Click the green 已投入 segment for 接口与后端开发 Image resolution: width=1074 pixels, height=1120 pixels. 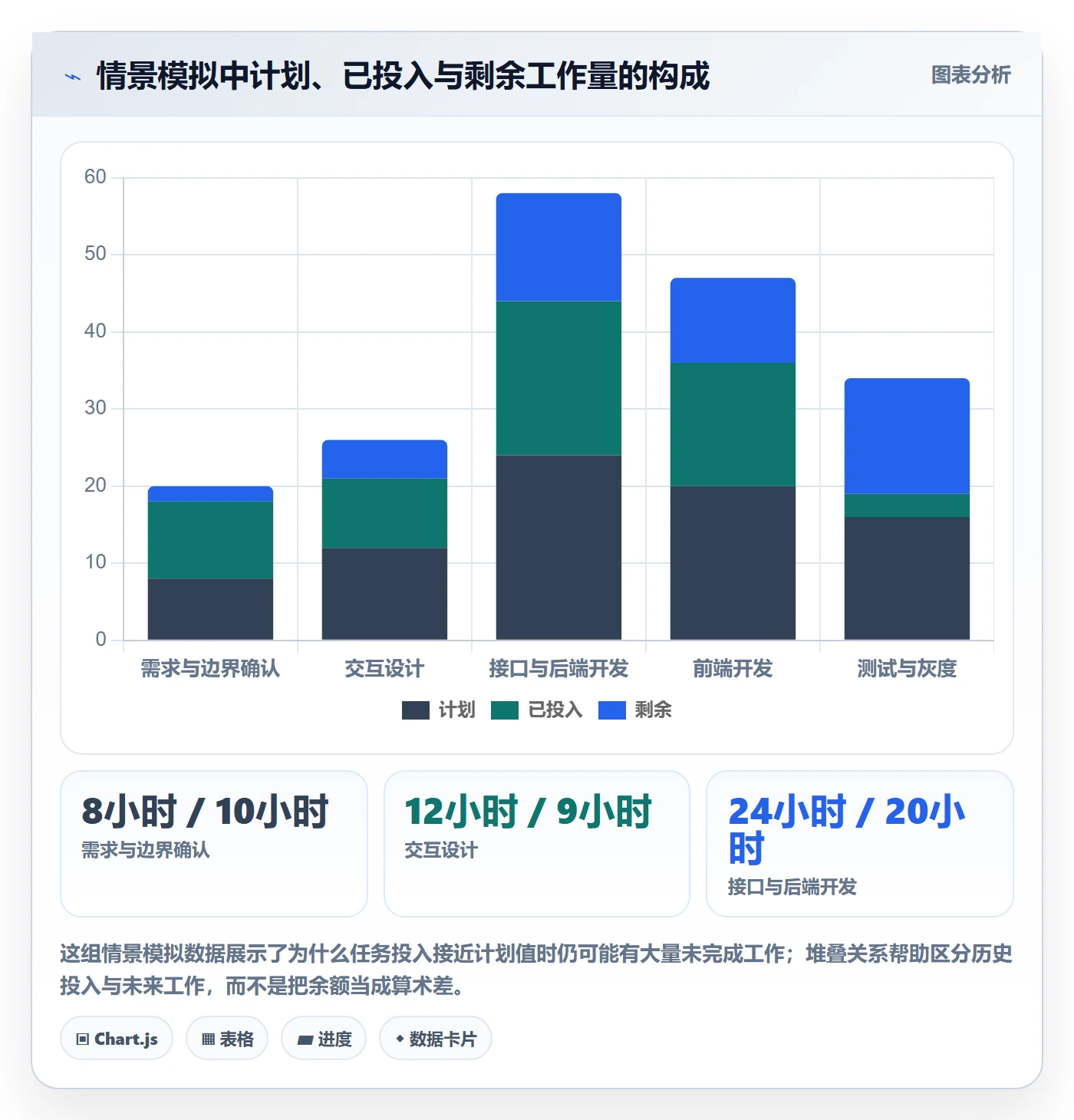(x=558, y=378)
